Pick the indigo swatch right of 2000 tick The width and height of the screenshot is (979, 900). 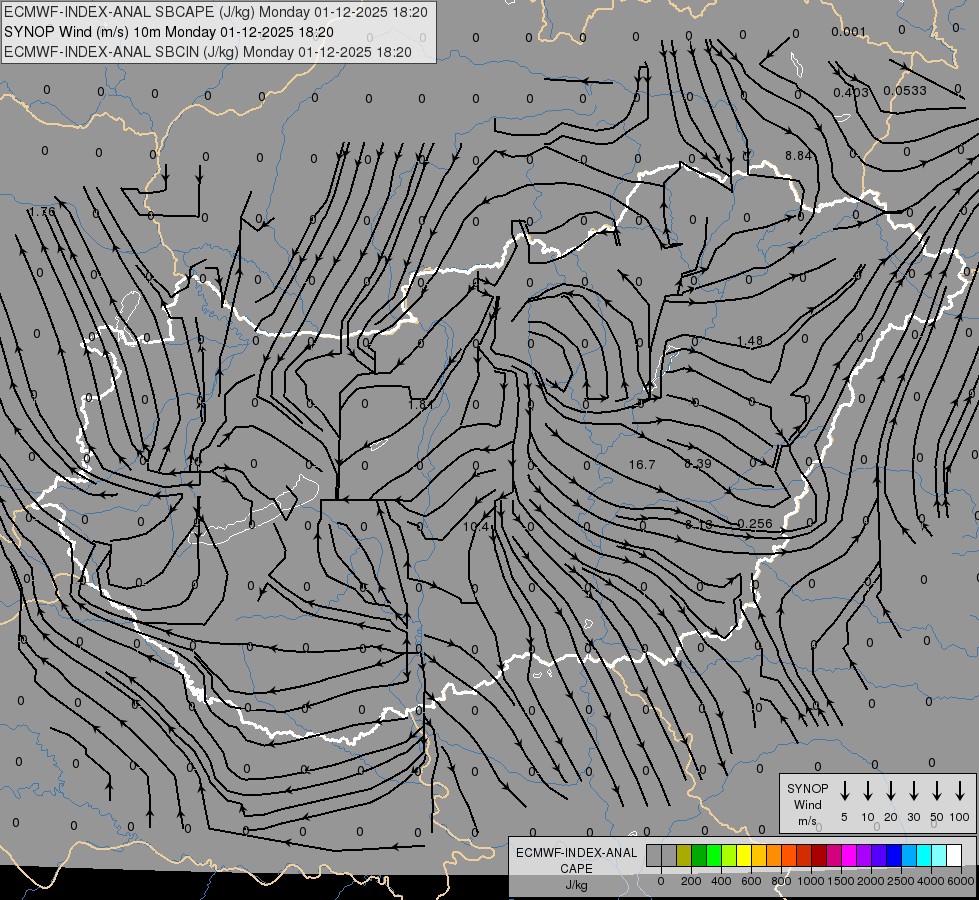pos(878,855)
